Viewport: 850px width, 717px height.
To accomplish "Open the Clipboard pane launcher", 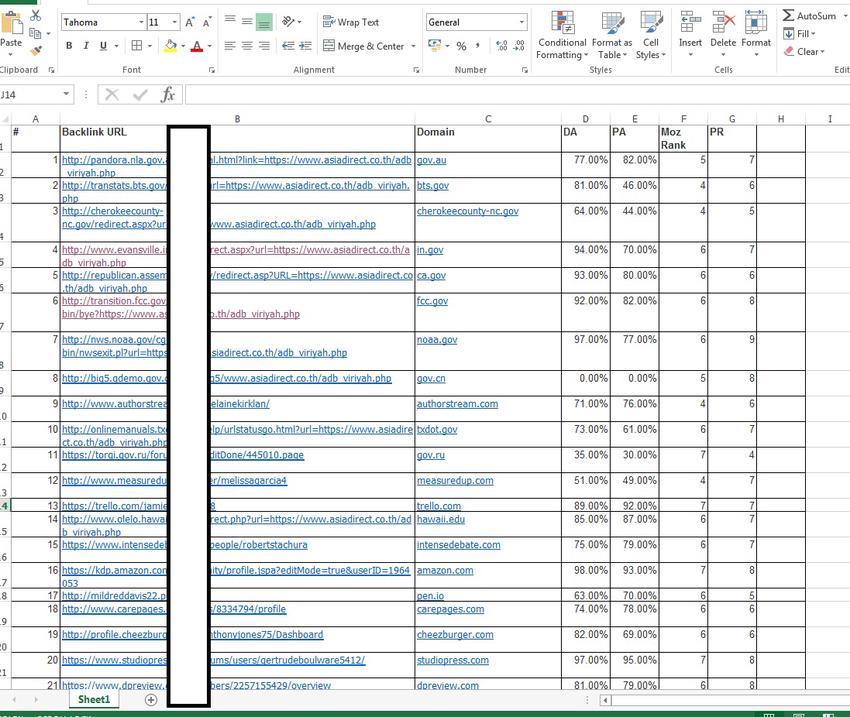I will pyautogui.click(x=51, y=70).
